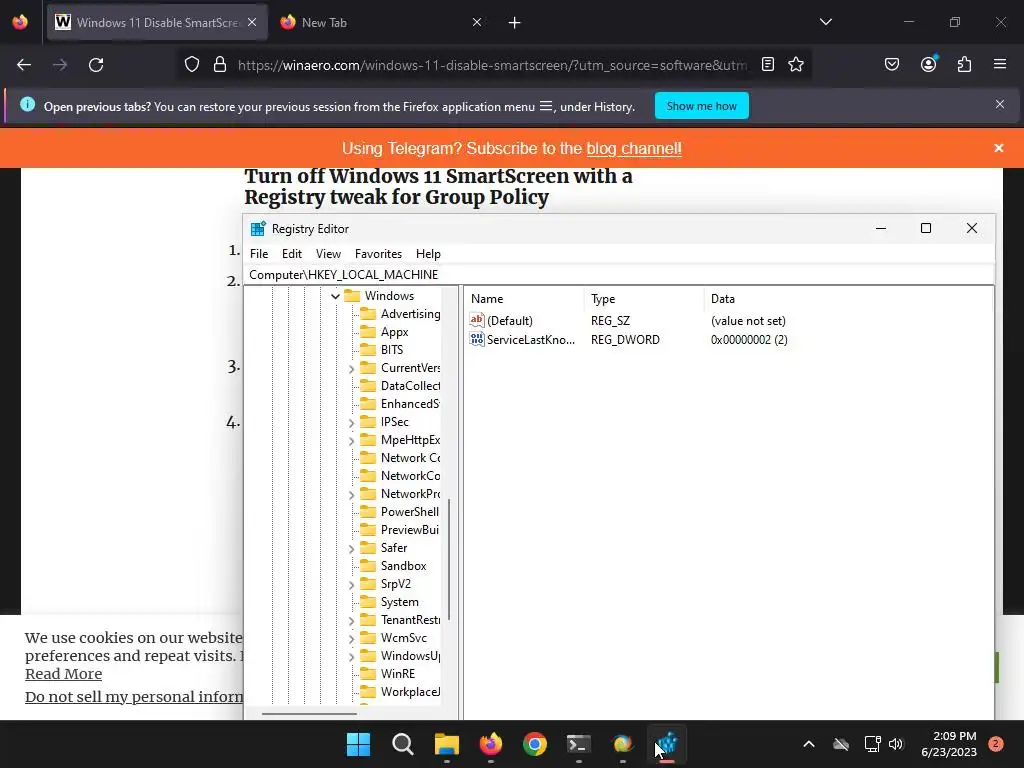Reload the current page

96,65
